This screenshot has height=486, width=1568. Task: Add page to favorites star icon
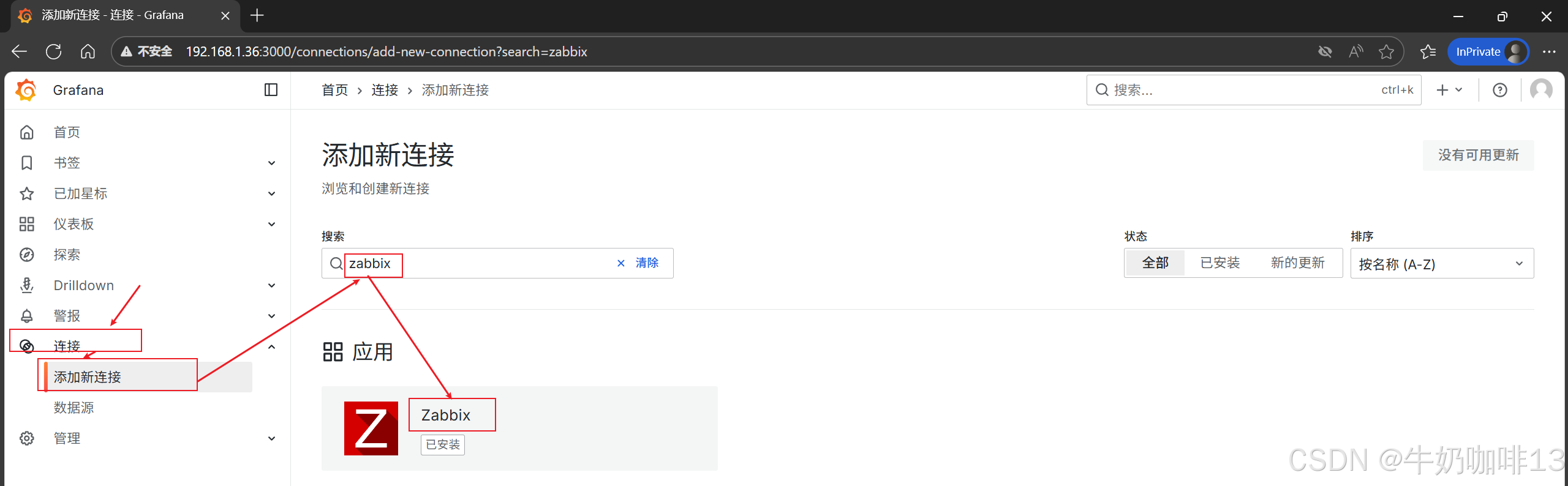pyautogui.click(x=1387, y=51)
